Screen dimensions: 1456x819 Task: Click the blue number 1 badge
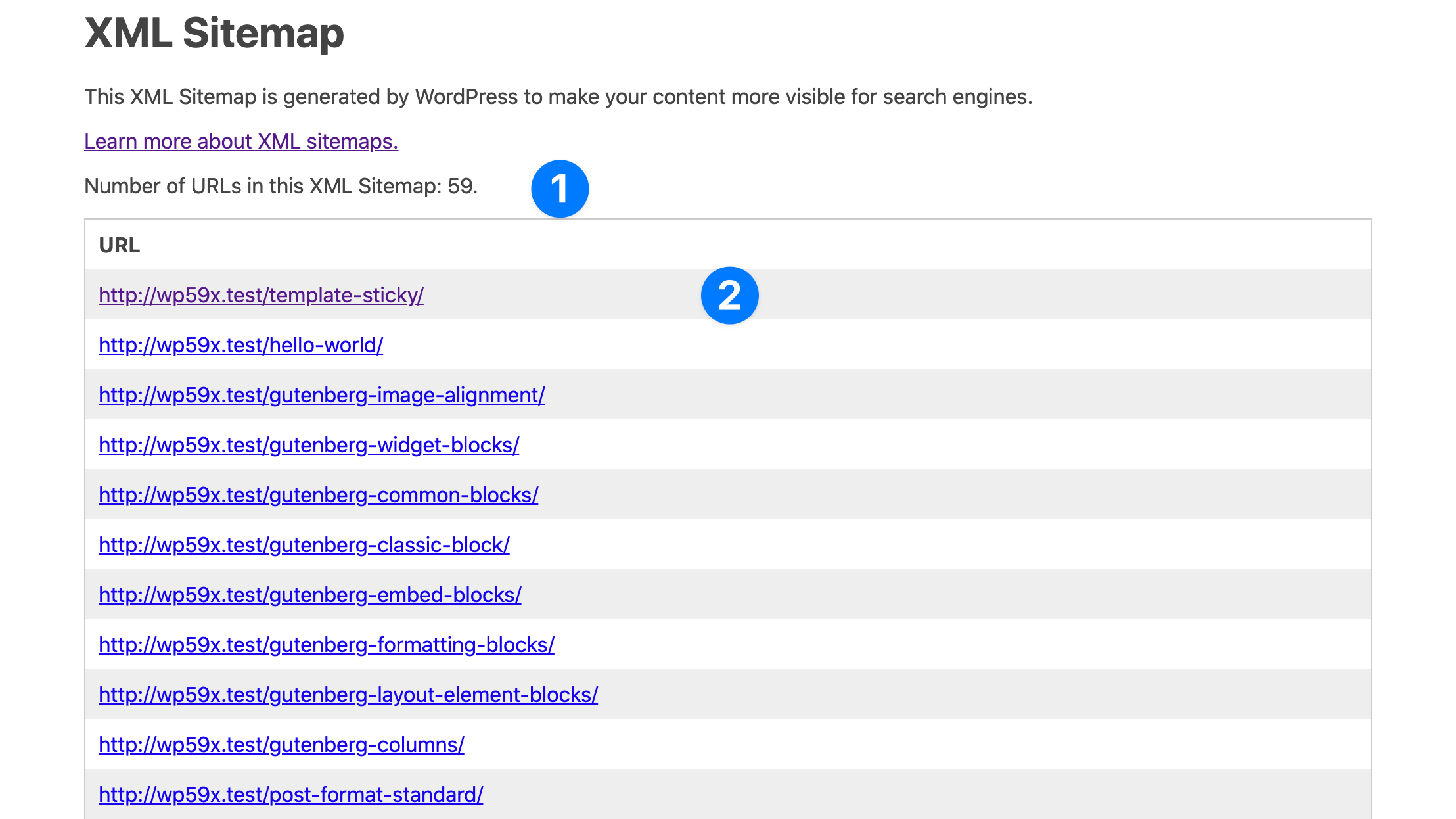coord(560,189)
